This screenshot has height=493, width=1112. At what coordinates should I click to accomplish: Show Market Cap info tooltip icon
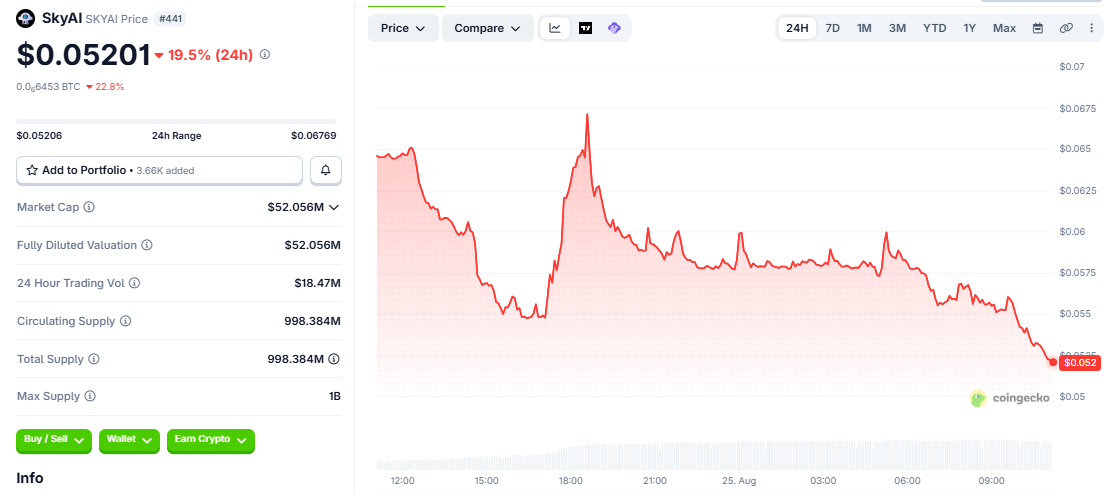(89, 207)
